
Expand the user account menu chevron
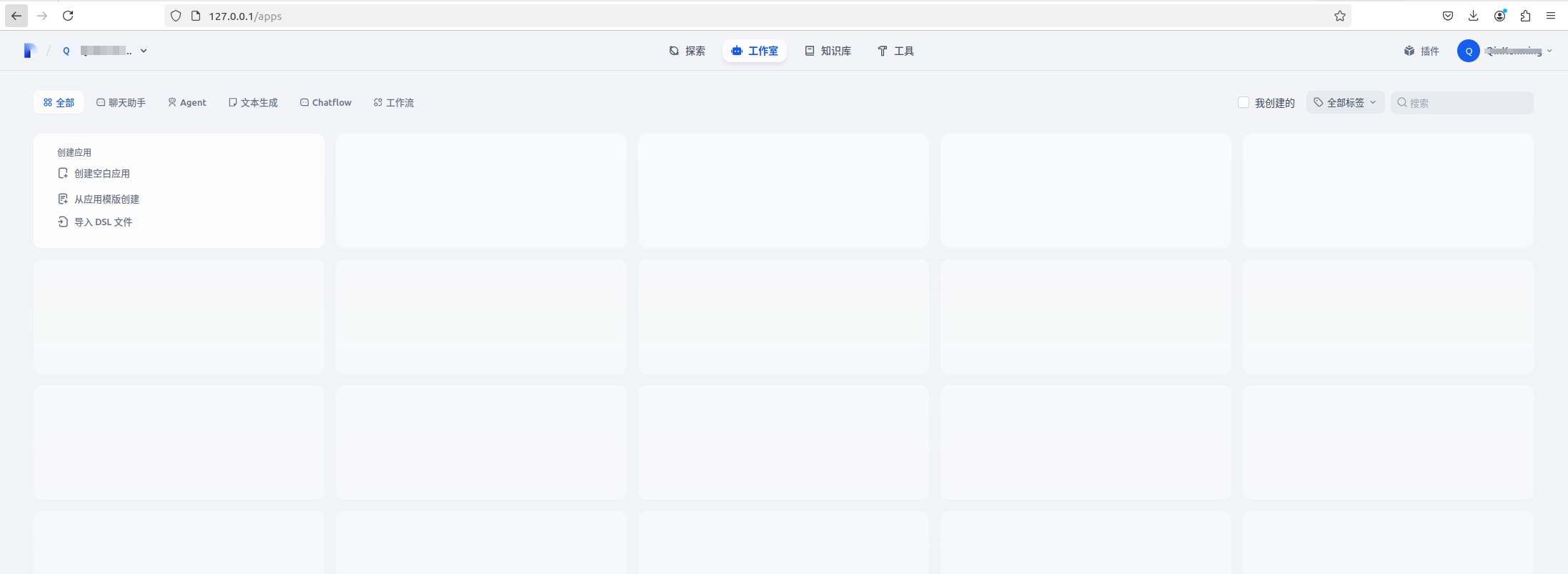[x=1549, y=51]
